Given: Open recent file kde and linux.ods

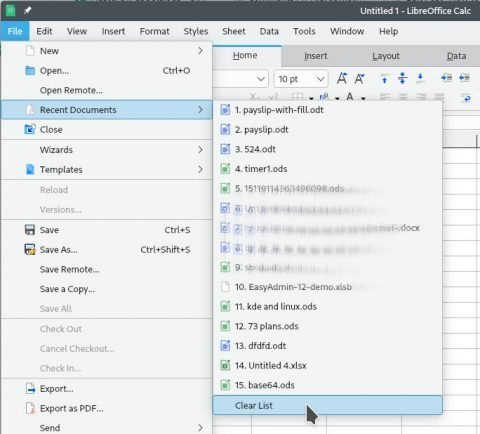Looking at the screenshot, I should pos(328,306).
